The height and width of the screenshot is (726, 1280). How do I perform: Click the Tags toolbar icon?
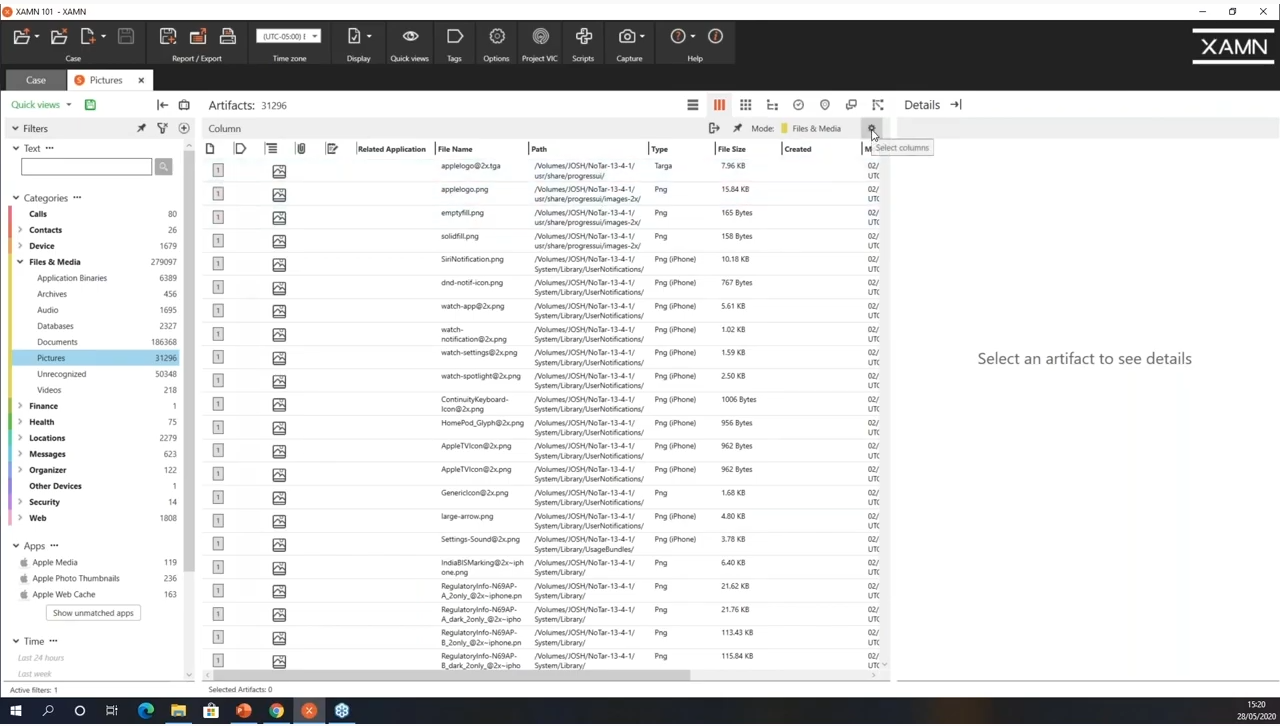(x=455, y=37)
